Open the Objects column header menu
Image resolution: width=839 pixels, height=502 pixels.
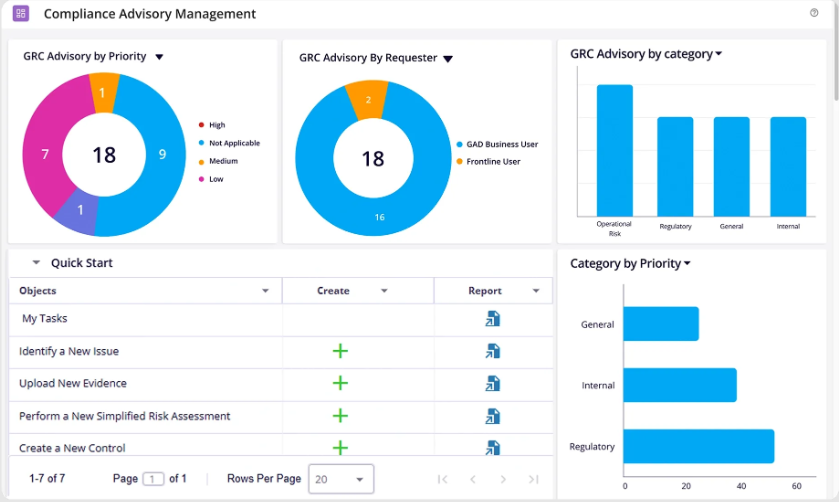(265, 291)
